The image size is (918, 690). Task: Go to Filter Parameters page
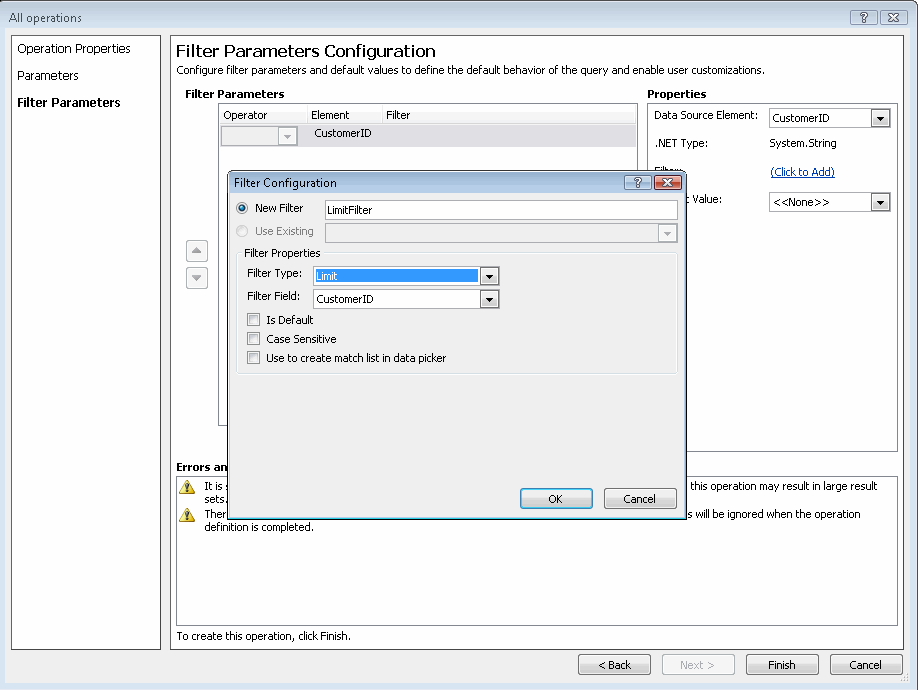point(68,102)
